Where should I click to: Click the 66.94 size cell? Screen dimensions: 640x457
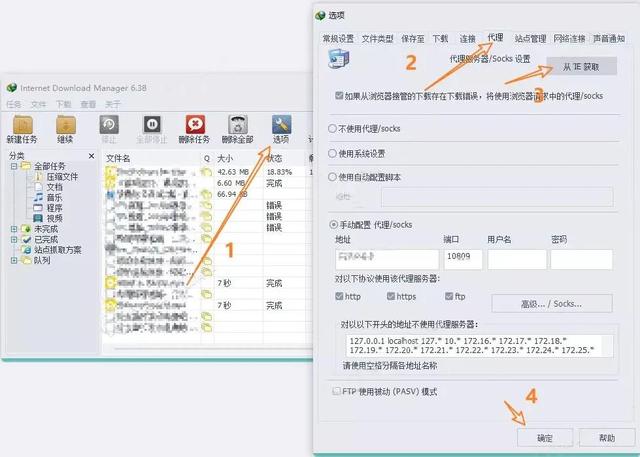coord(232,194)
